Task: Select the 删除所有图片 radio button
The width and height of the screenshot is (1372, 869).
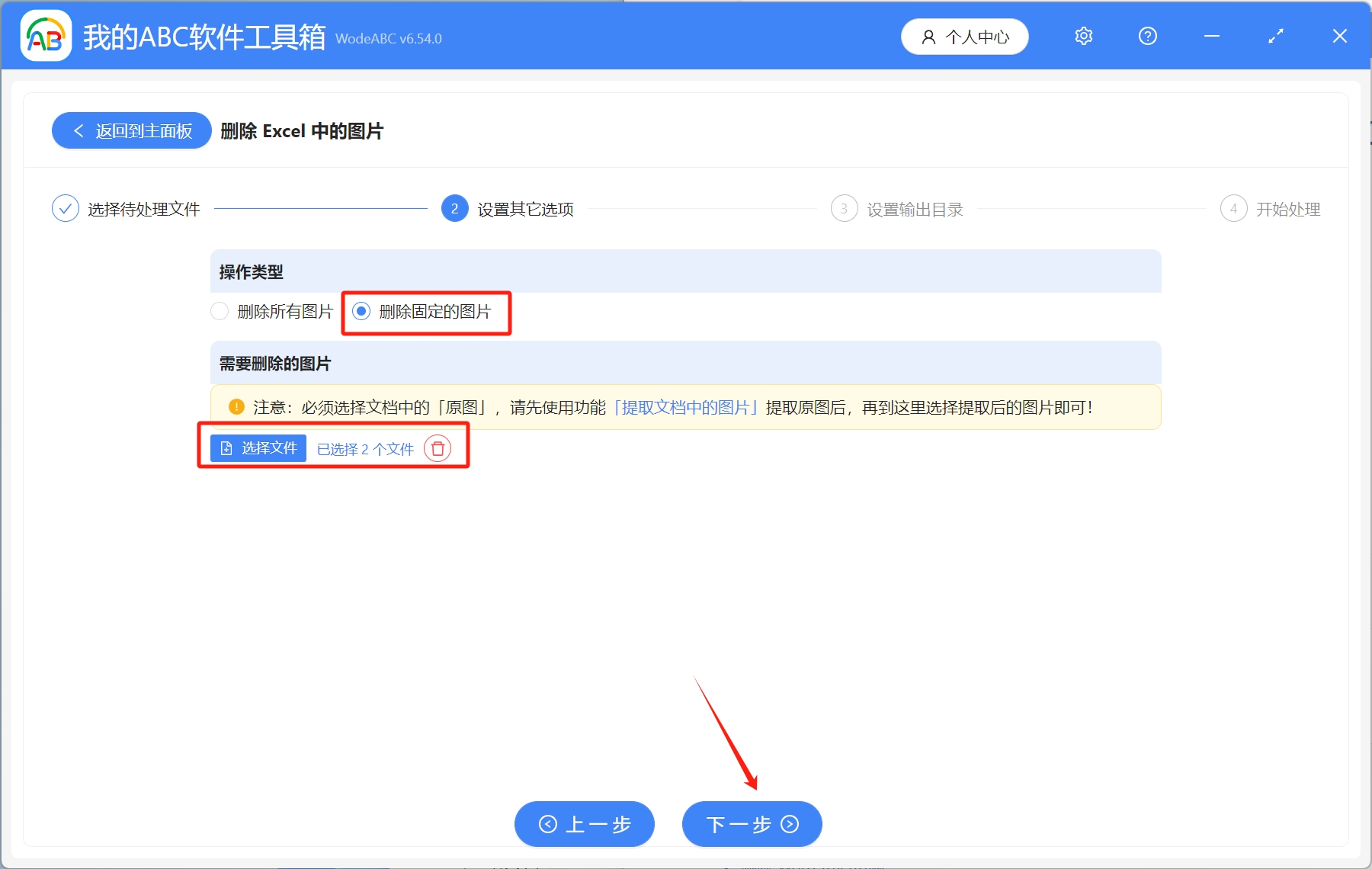Action: click(x=220, y=311)
